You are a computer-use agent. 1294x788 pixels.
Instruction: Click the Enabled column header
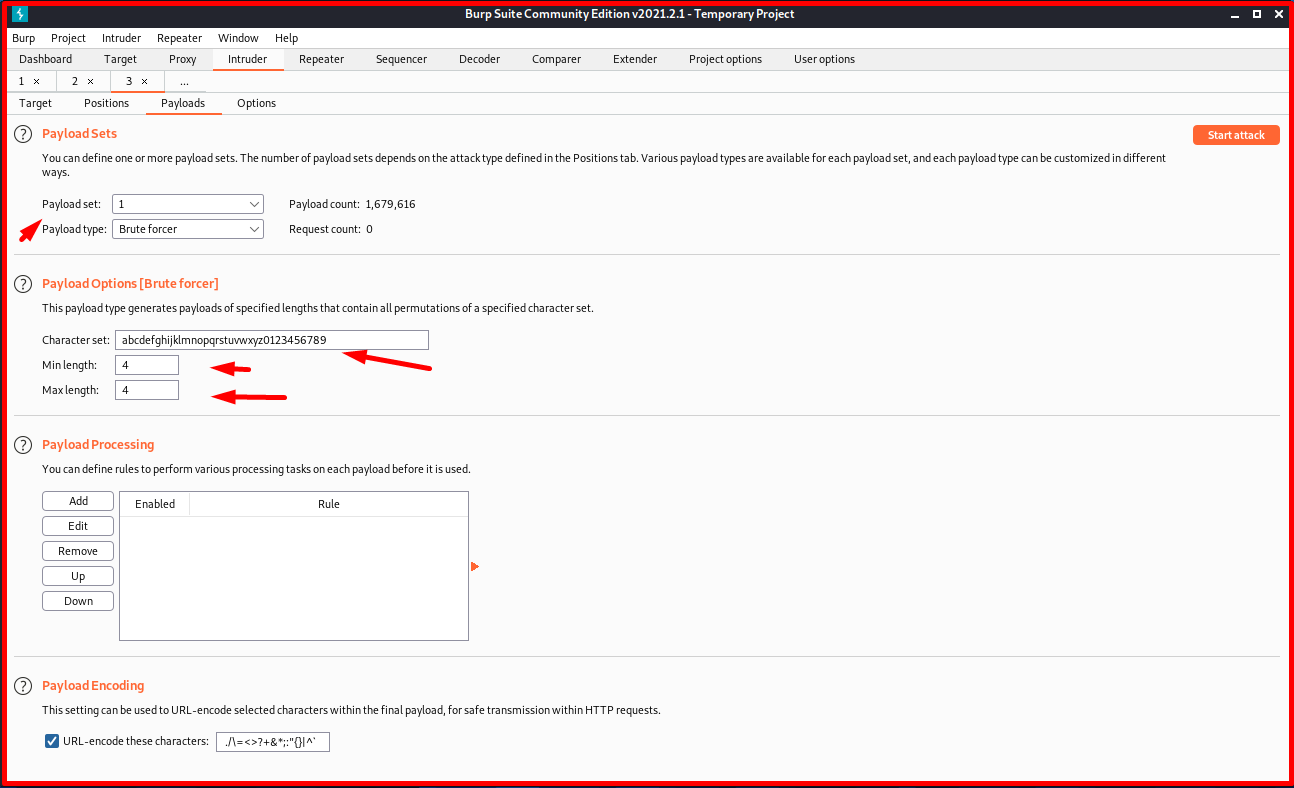pos(155,504)
